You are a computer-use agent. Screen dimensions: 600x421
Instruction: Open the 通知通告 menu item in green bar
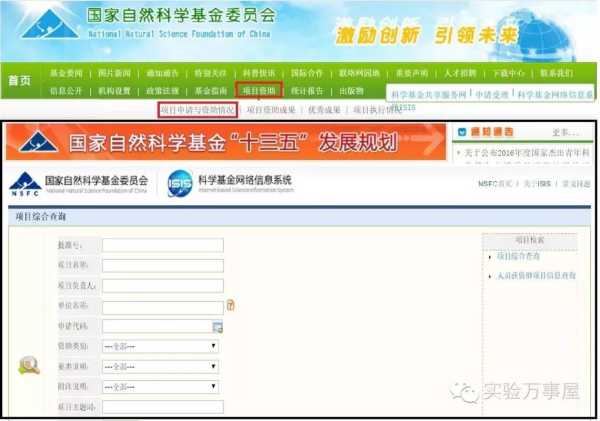point(162,73)
